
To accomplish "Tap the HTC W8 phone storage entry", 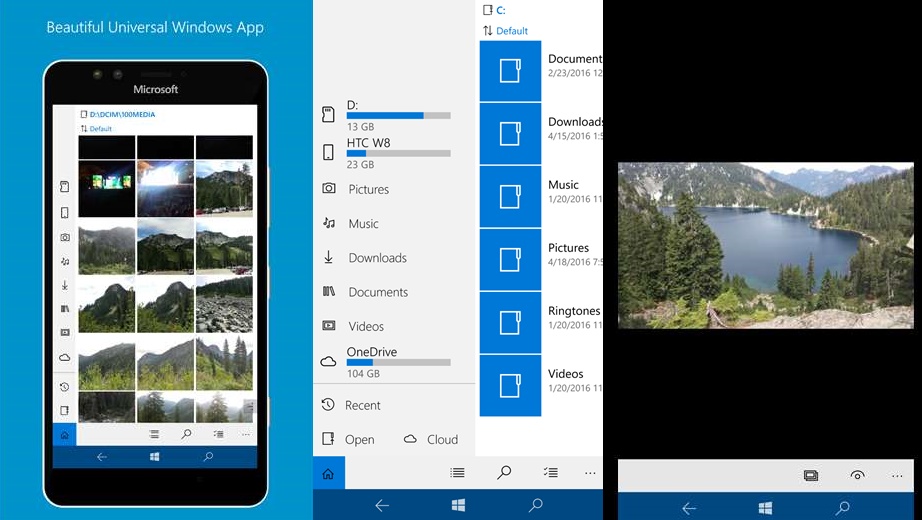I will pyautogui.click(x=368, y=143).
